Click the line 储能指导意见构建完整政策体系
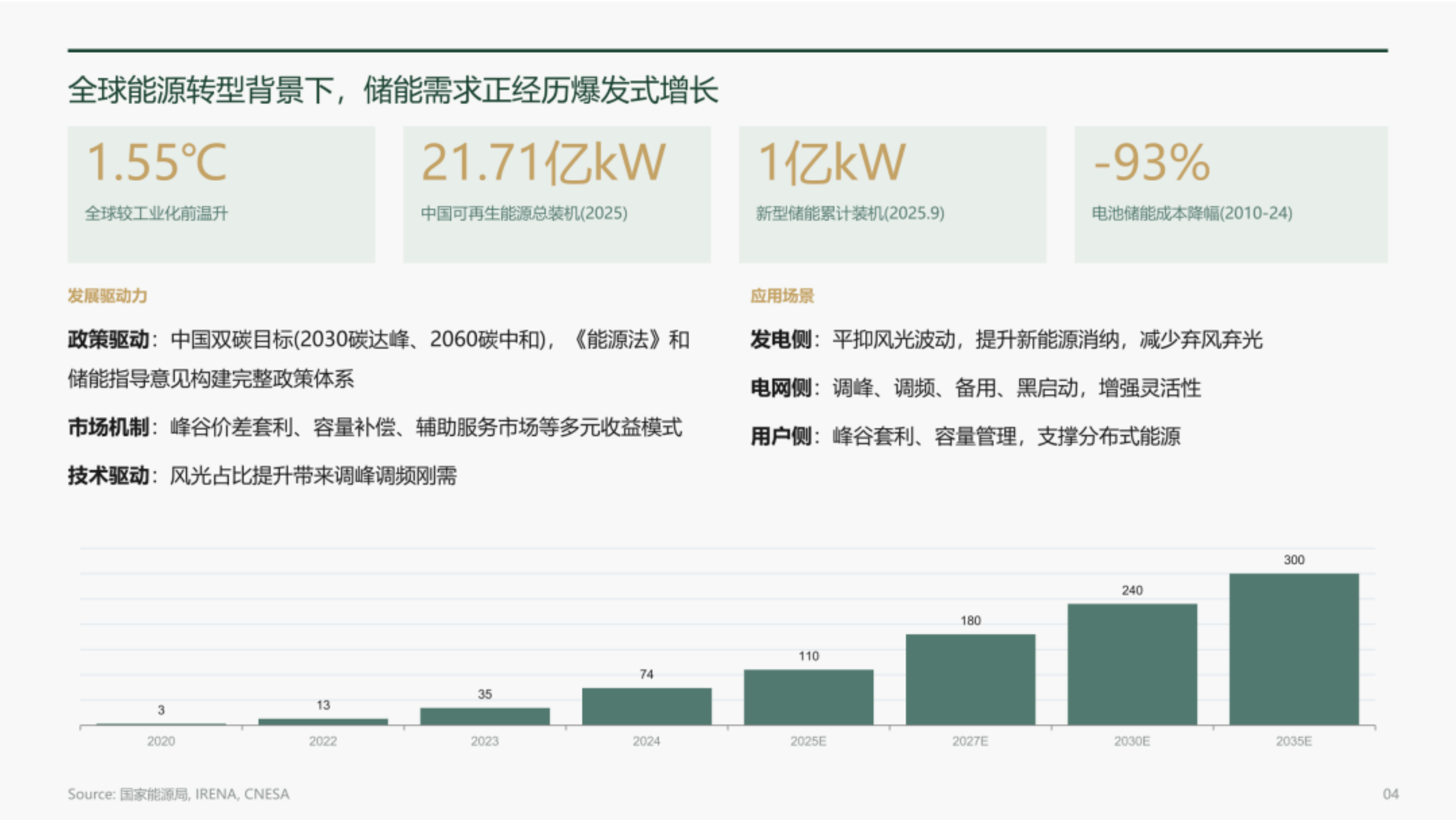This screenshot has width=1456, height=820. pos(211,378)
